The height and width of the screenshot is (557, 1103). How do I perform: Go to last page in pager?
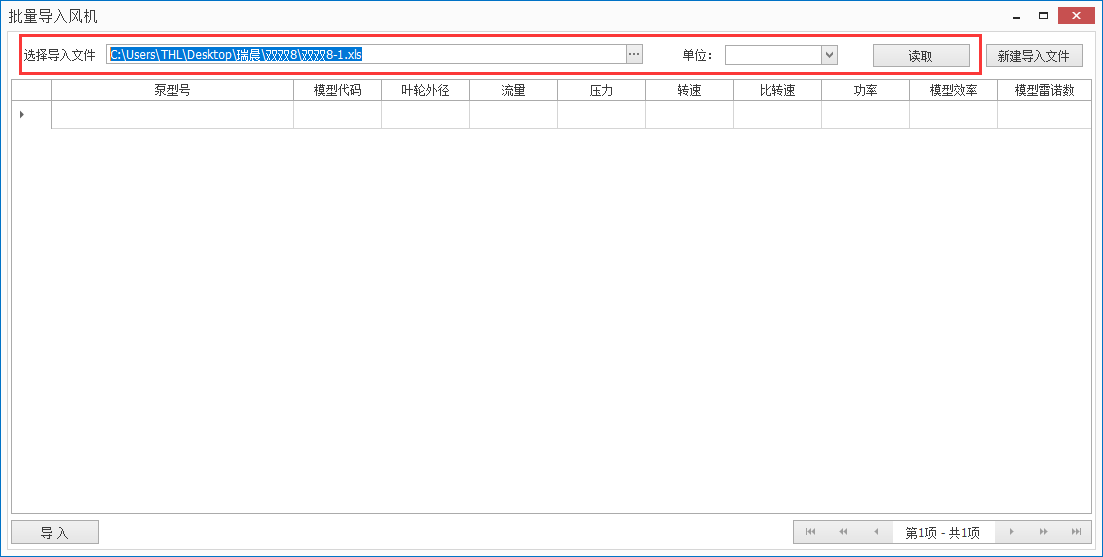[1076, 532]
